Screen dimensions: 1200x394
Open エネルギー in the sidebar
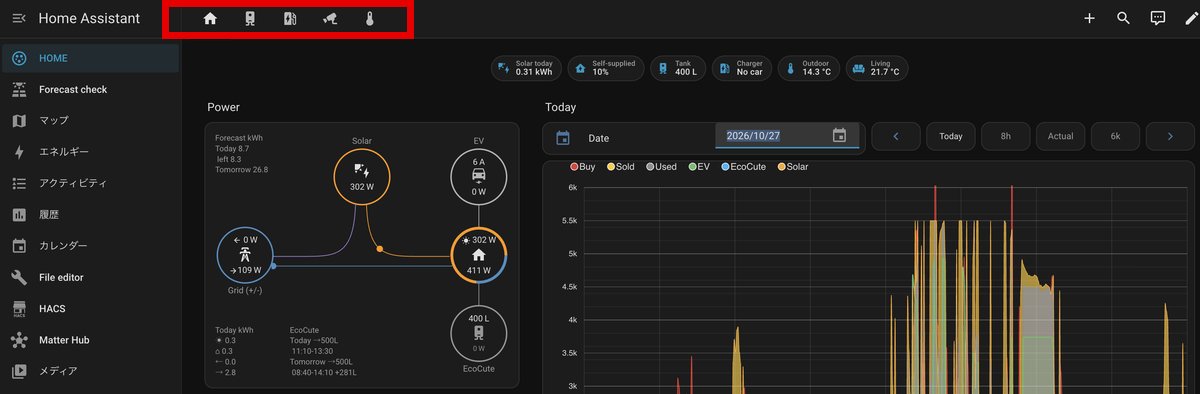tap(91, 152)
